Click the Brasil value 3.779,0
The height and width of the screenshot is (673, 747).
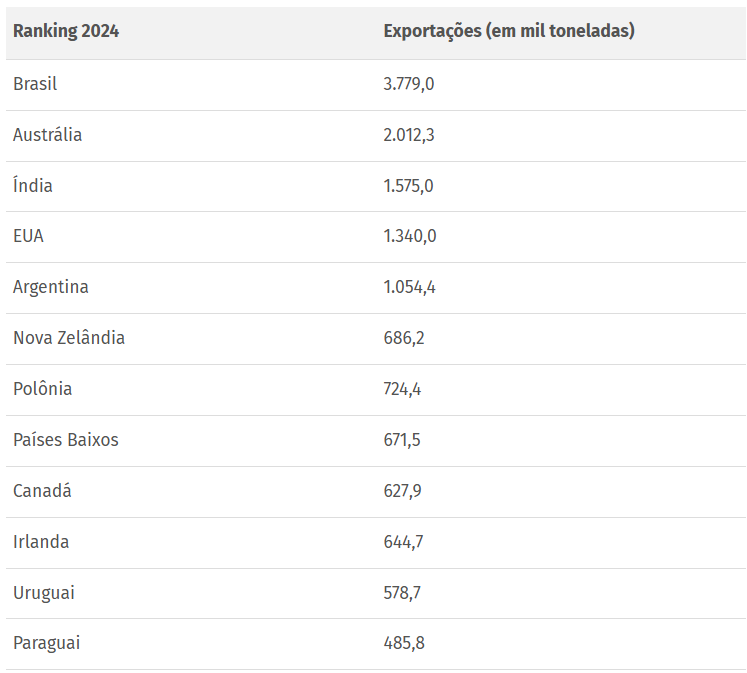point(409,84)
